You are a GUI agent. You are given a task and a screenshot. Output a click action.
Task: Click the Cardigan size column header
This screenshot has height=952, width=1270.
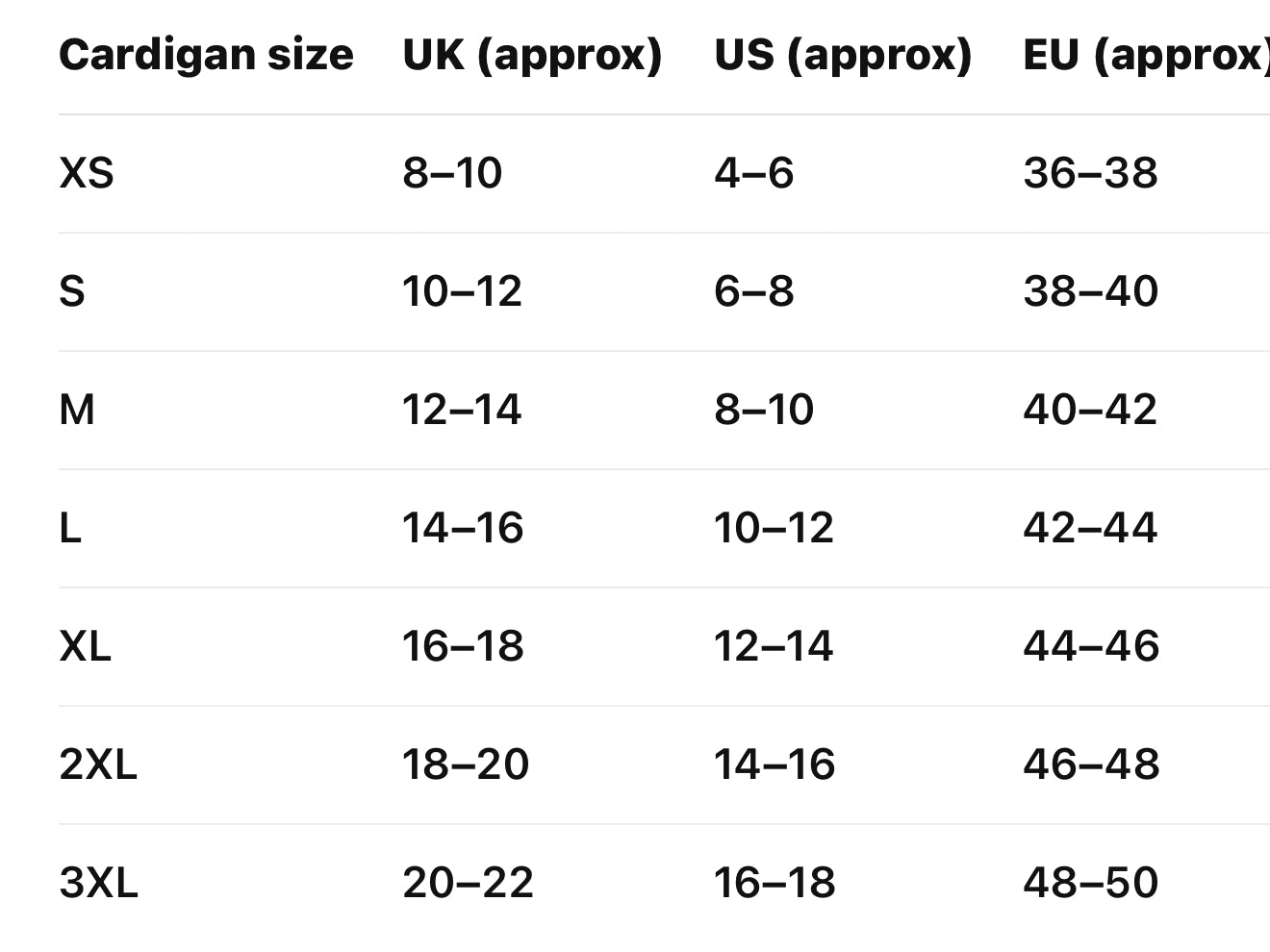(206, 55)
